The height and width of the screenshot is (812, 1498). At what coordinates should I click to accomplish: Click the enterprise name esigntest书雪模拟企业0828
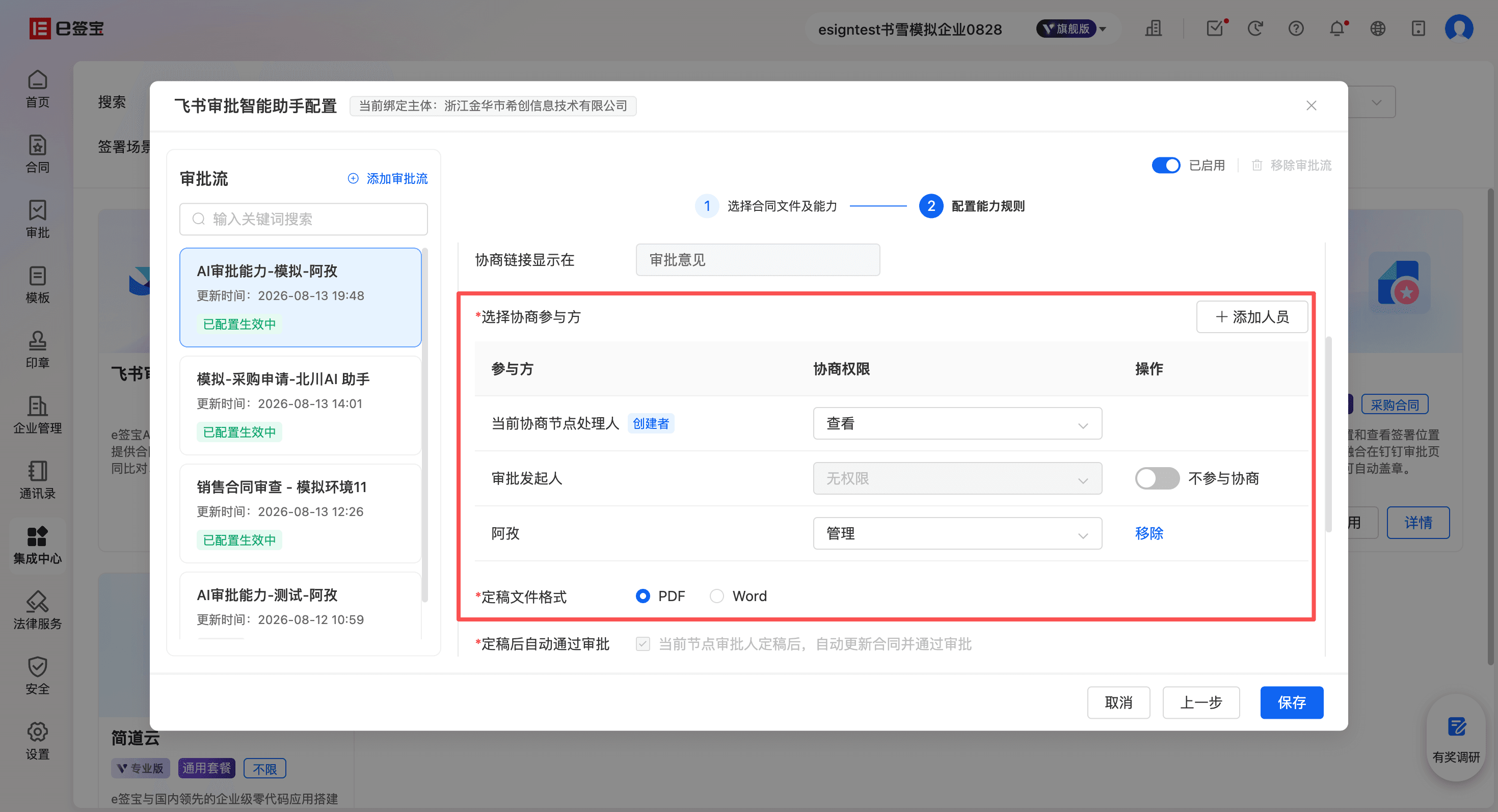(x=909, y=29)
